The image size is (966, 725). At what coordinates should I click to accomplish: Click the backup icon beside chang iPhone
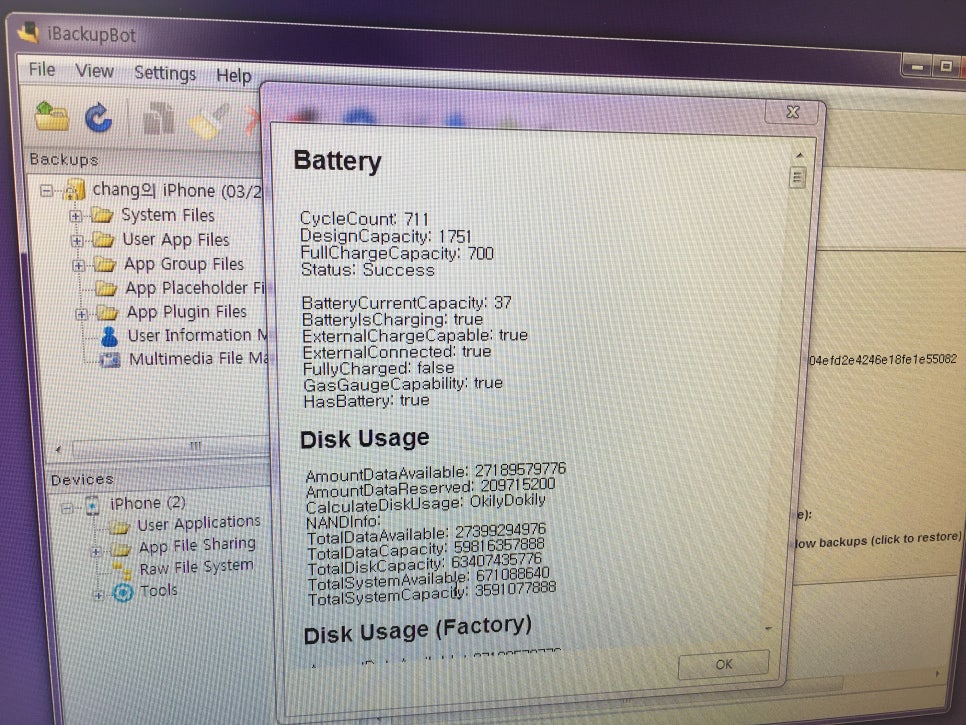tap(75, 190)
